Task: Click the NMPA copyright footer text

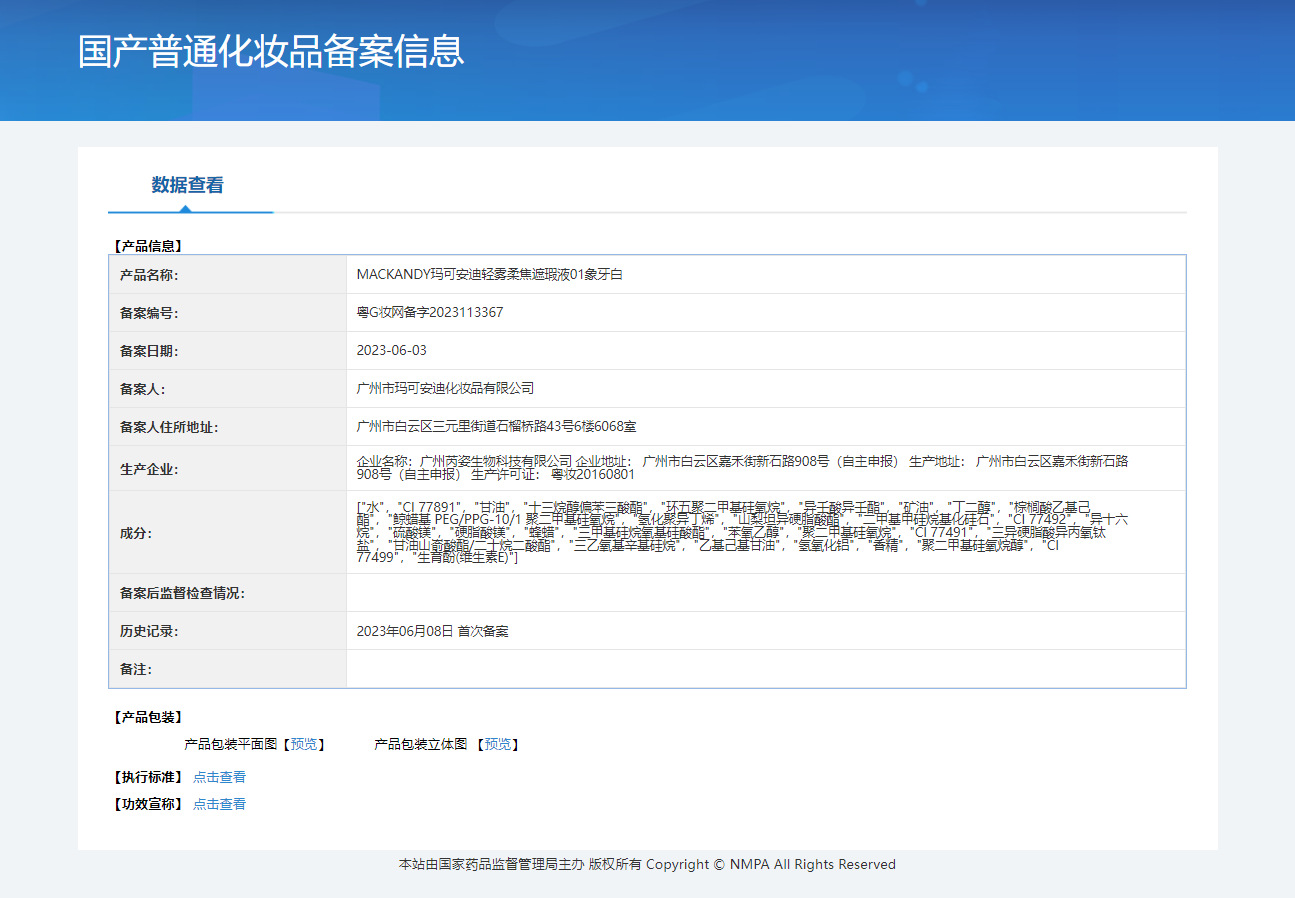Action: (x=647, y=864)
